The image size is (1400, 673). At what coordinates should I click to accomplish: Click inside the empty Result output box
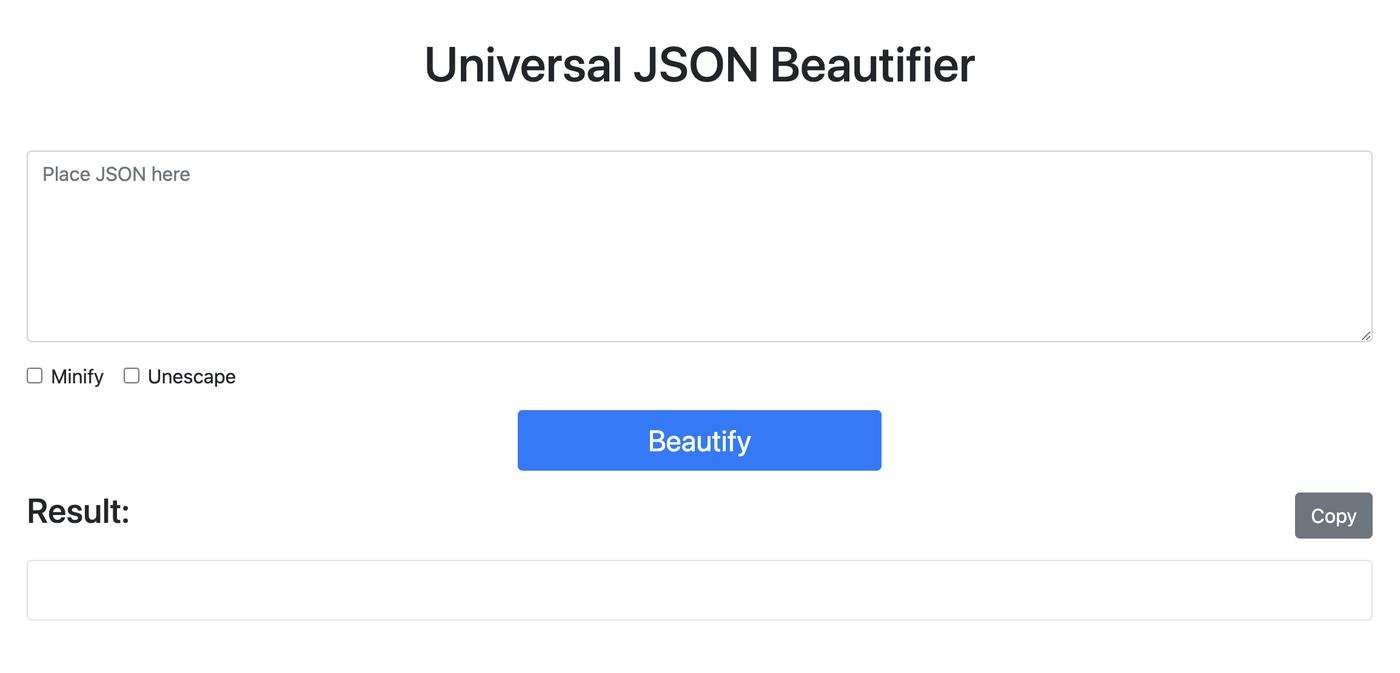point(699,590)
